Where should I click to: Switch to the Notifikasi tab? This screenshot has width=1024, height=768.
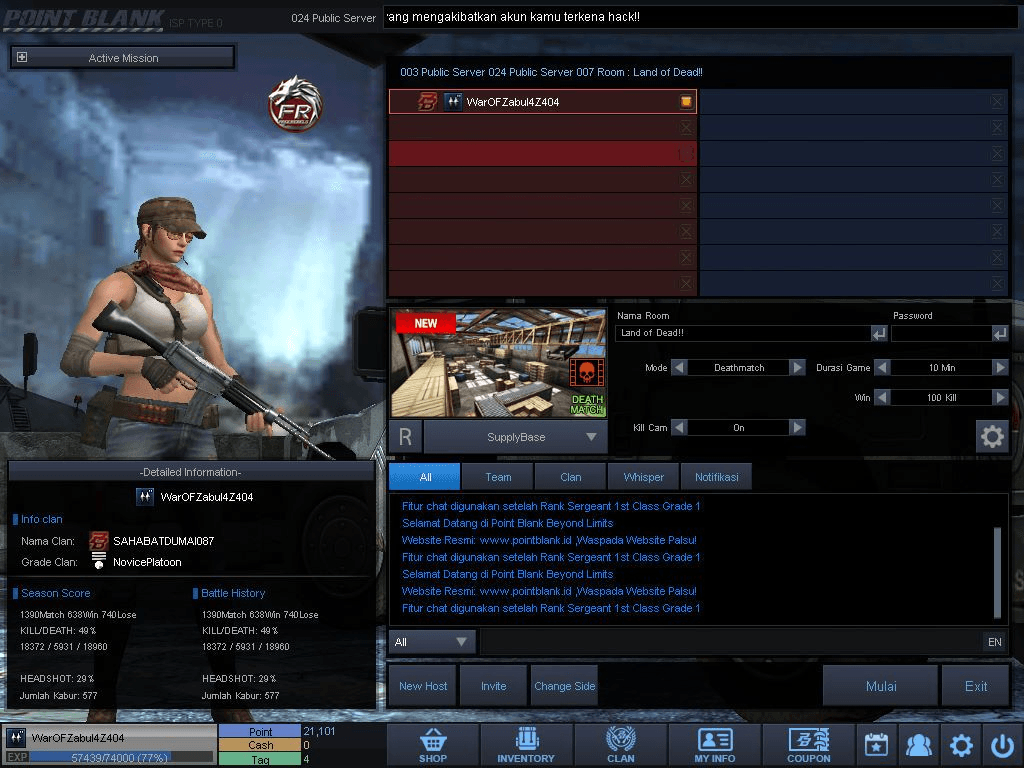tap(716, 477)
